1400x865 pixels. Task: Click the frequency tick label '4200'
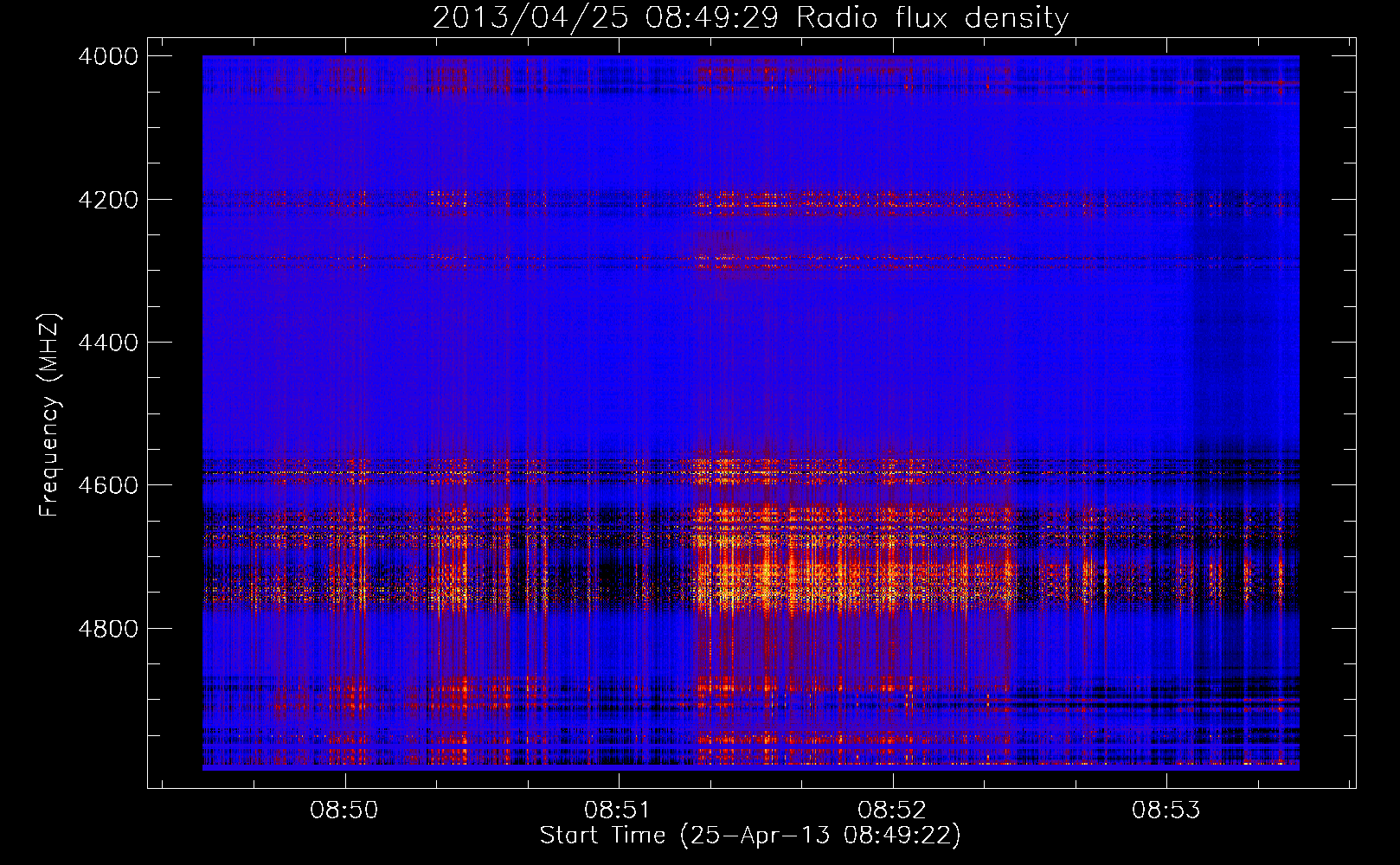[108, 200]
